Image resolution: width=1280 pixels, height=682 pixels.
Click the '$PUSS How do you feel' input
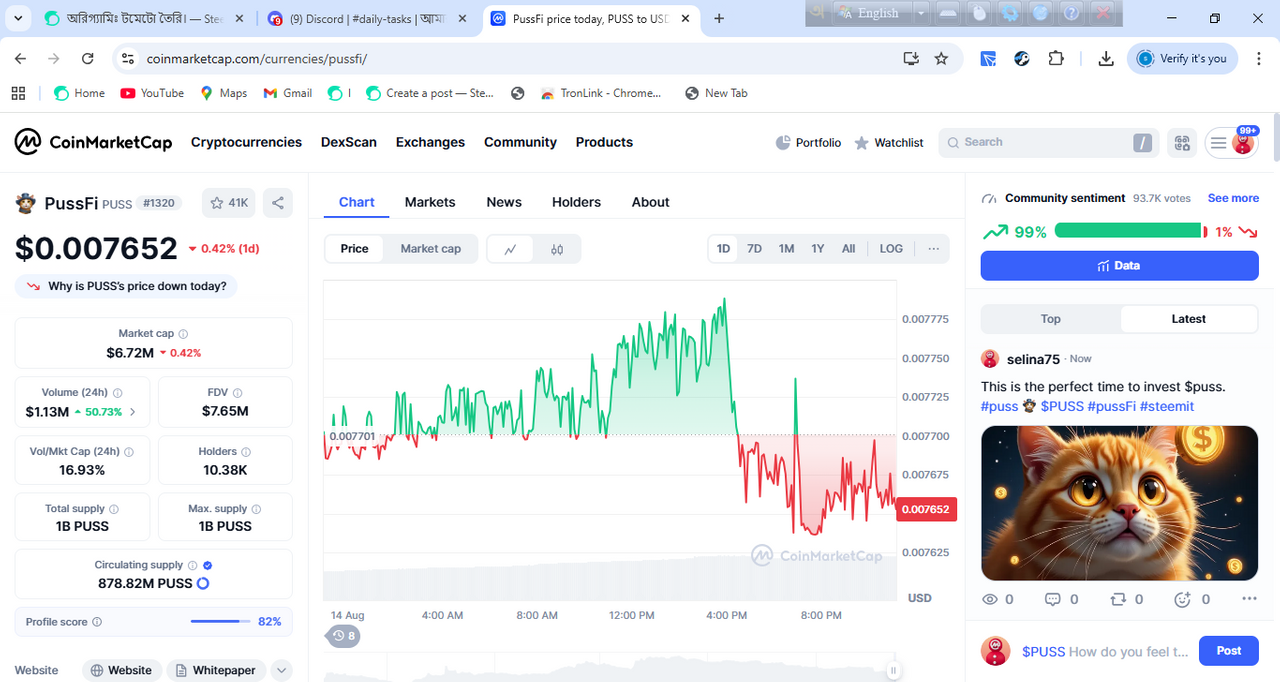[x=1105, y=652]
